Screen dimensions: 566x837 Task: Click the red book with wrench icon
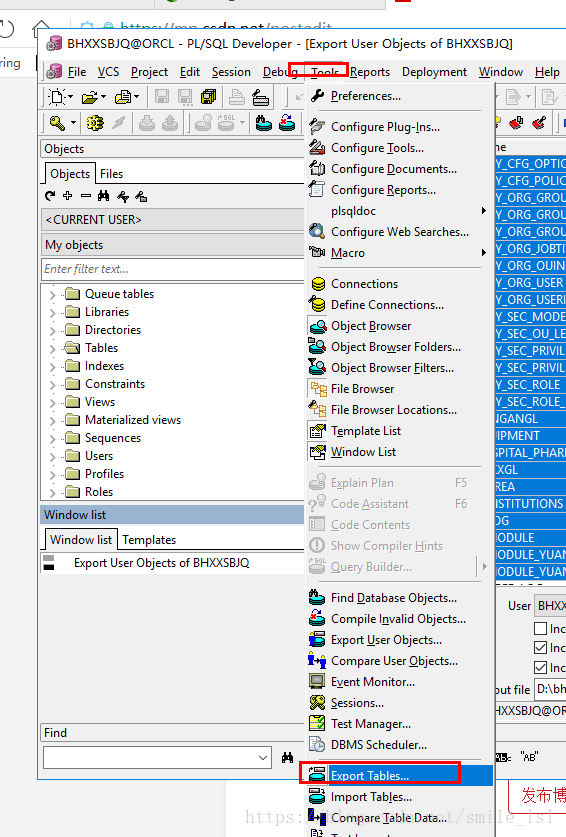pos(539,123)
